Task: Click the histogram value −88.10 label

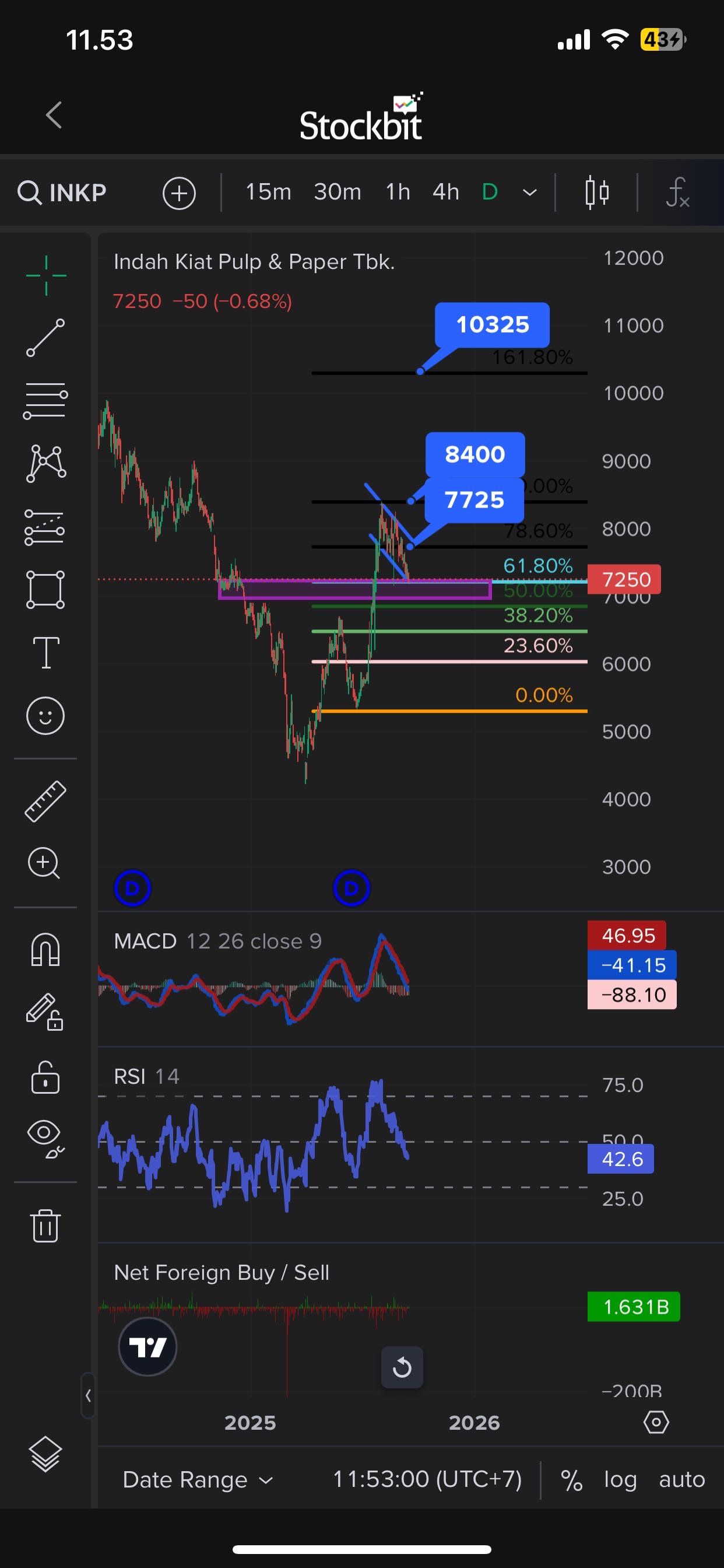Action: (x=632, y=995)
